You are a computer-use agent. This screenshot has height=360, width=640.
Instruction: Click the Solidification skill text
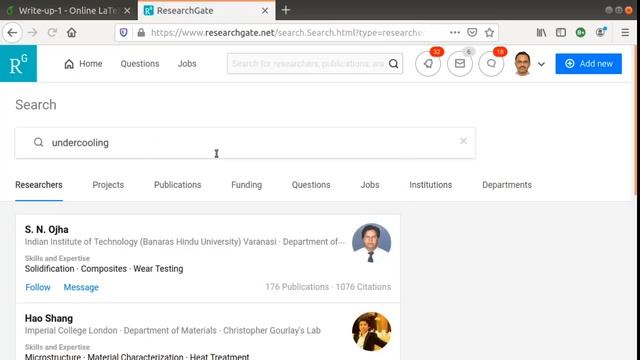pos(49,269)
